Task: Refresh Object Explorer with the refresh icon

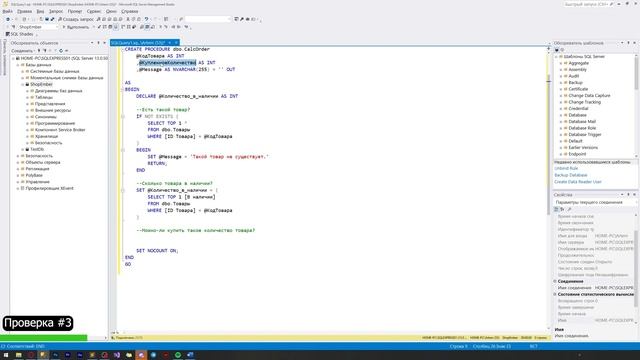Action: pos(61,51)
